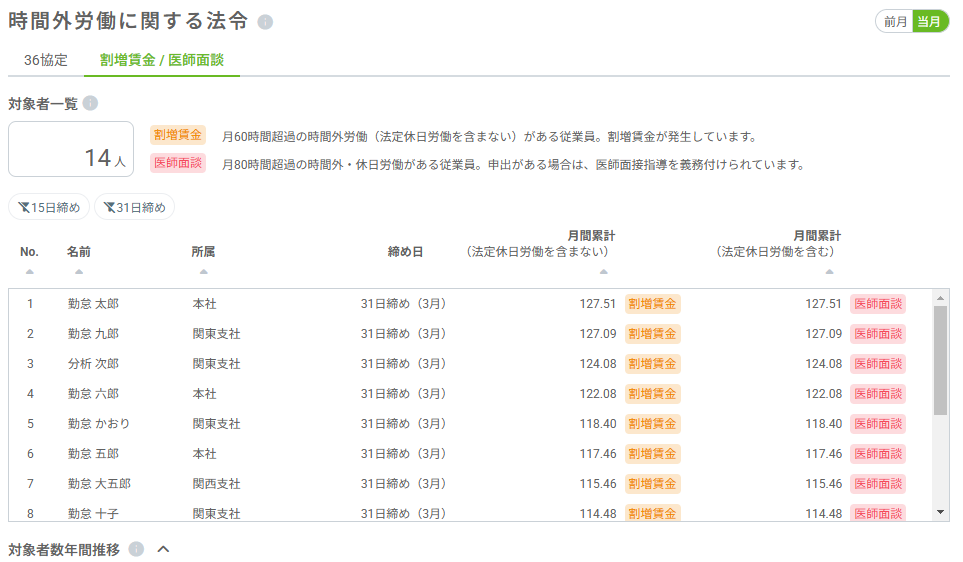The height and width of the screenshot is (562, 963).
Task: Click the sort arrow under 名前 column
Action: (79, 271)
